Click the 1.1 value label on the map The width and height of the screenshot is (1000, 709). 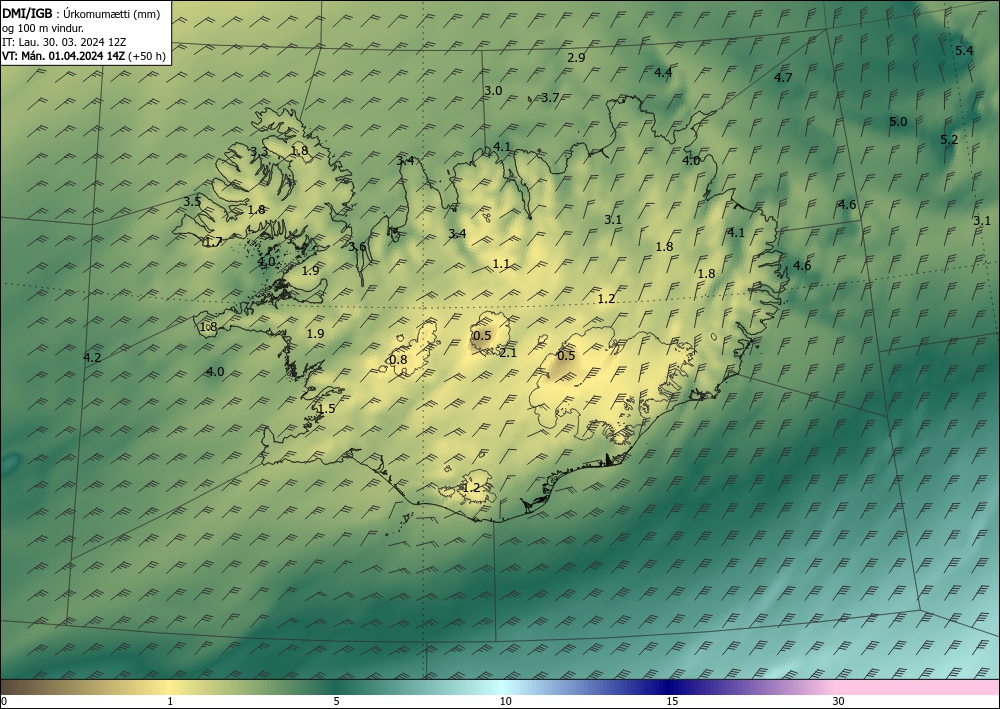pyautogui.click(x=501, y=263)
